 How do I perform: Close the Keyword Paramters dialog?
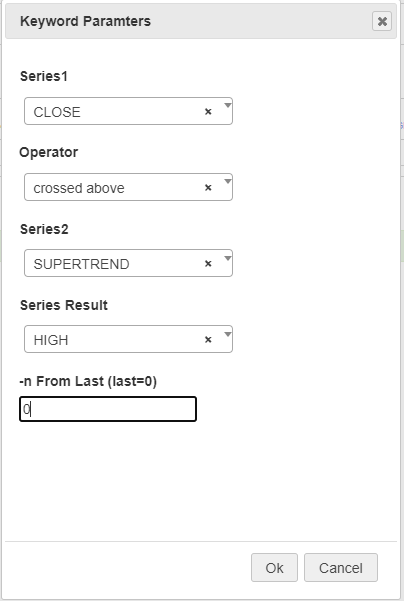(x=382, y=21)
